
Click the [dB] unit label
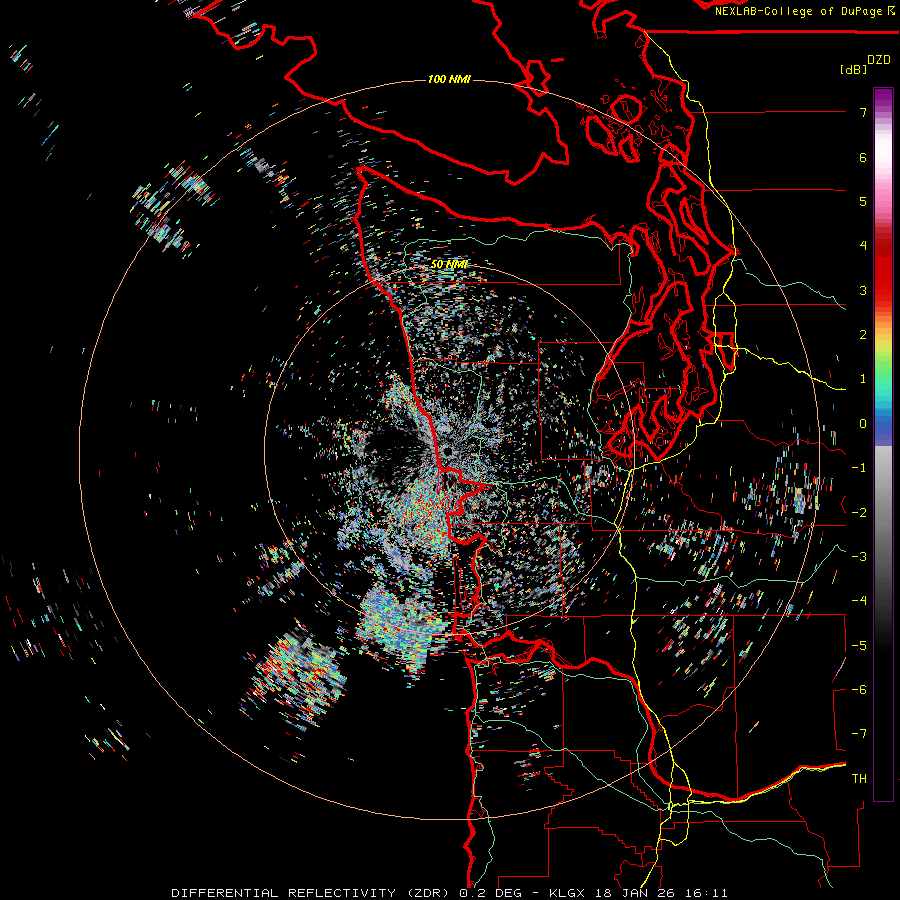click(853, 70)
